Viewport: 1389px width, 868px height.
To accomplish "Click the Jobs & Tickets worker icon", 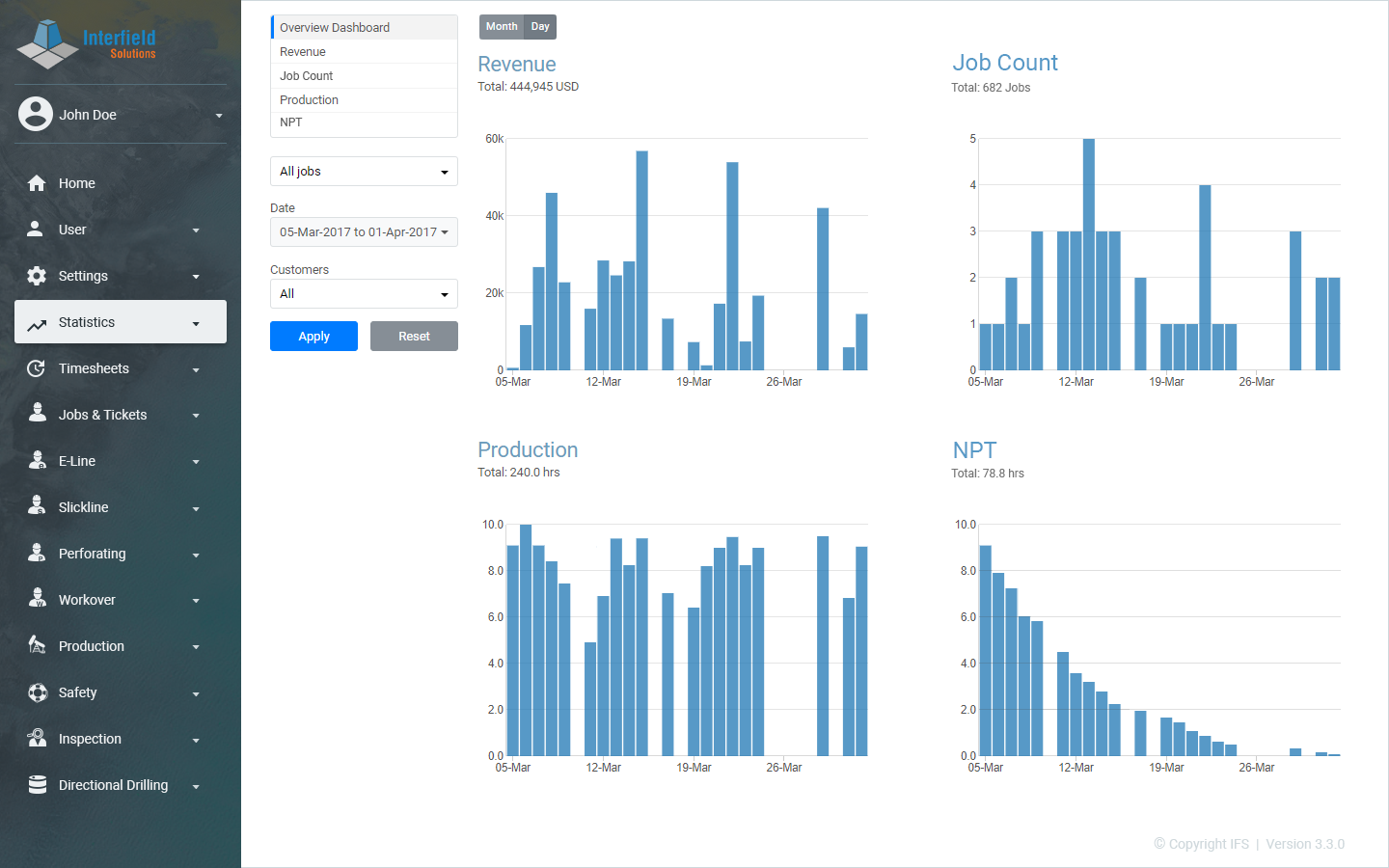I will tap(38, 413).
